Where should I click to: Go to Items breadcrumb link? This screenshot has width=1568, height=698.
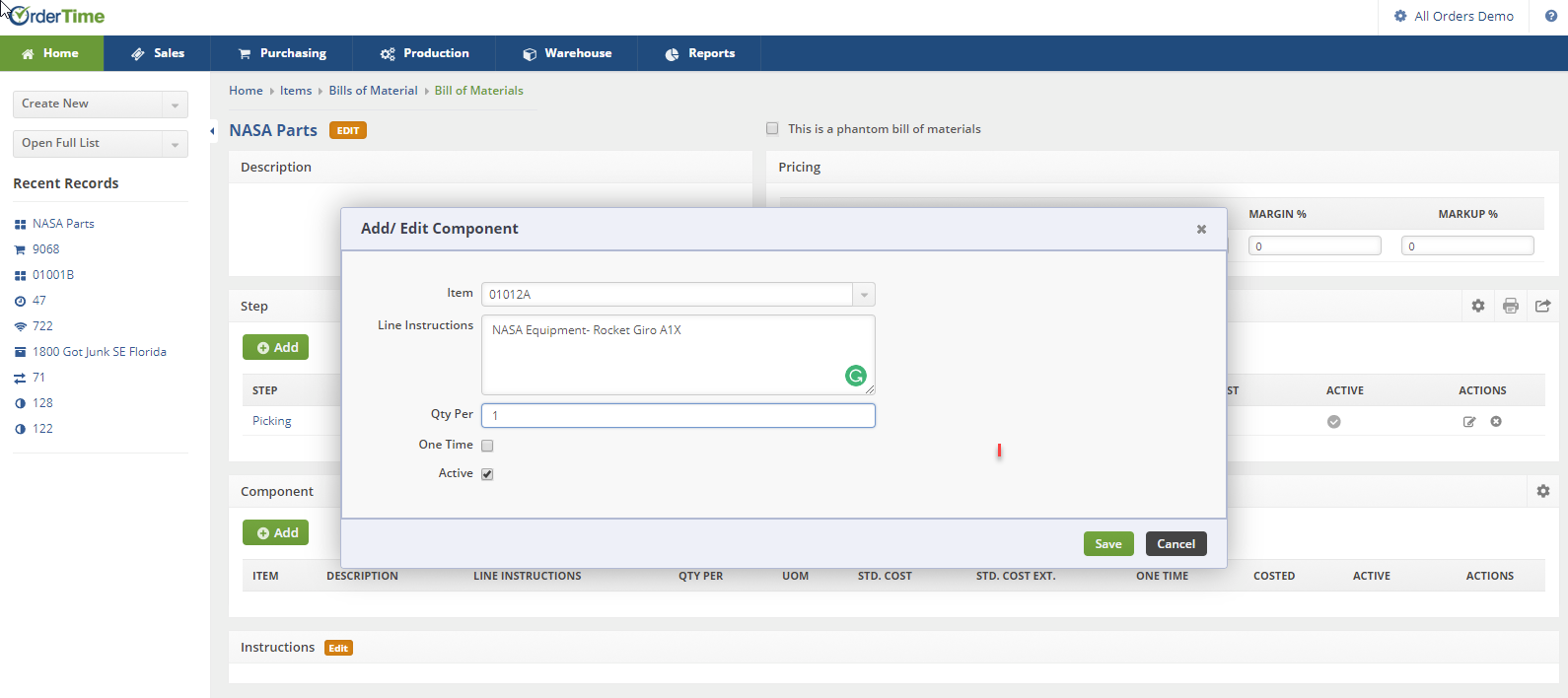296,91
